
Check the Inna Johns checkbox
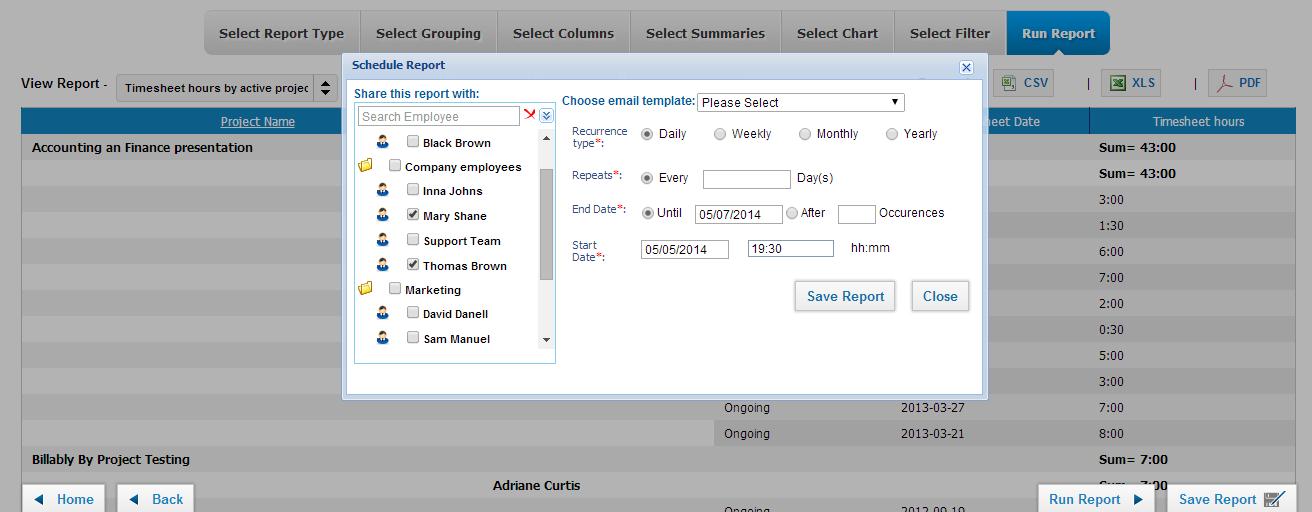[x=413, y=189]
